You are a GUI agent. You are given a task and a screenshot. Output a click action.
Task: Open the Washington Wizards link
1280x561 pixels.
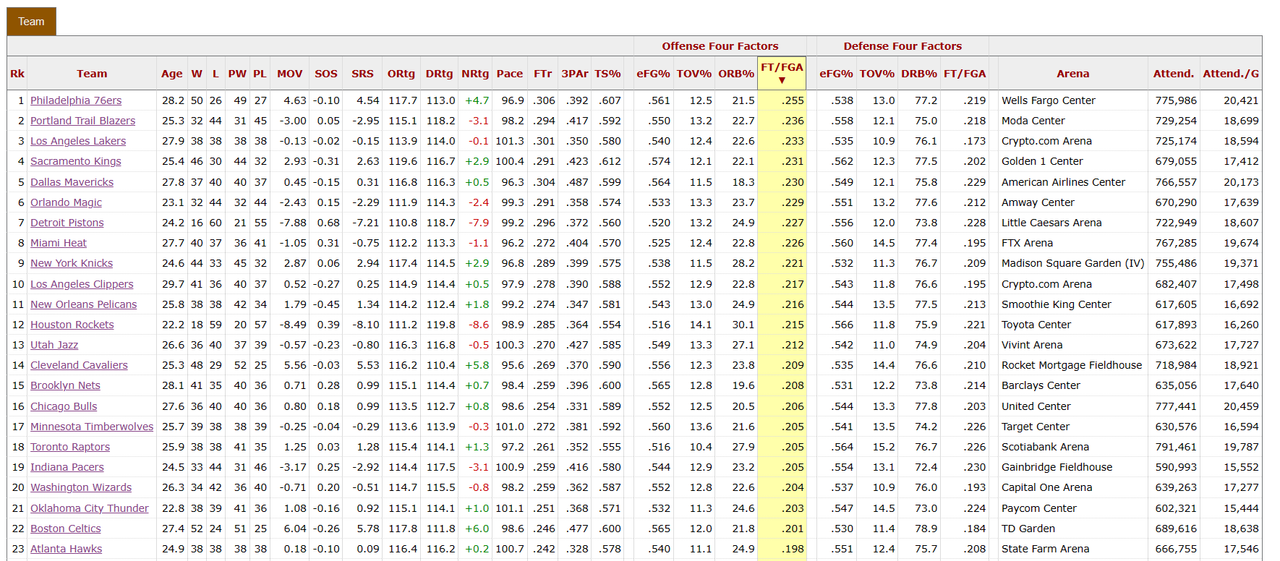pos(81,487)
